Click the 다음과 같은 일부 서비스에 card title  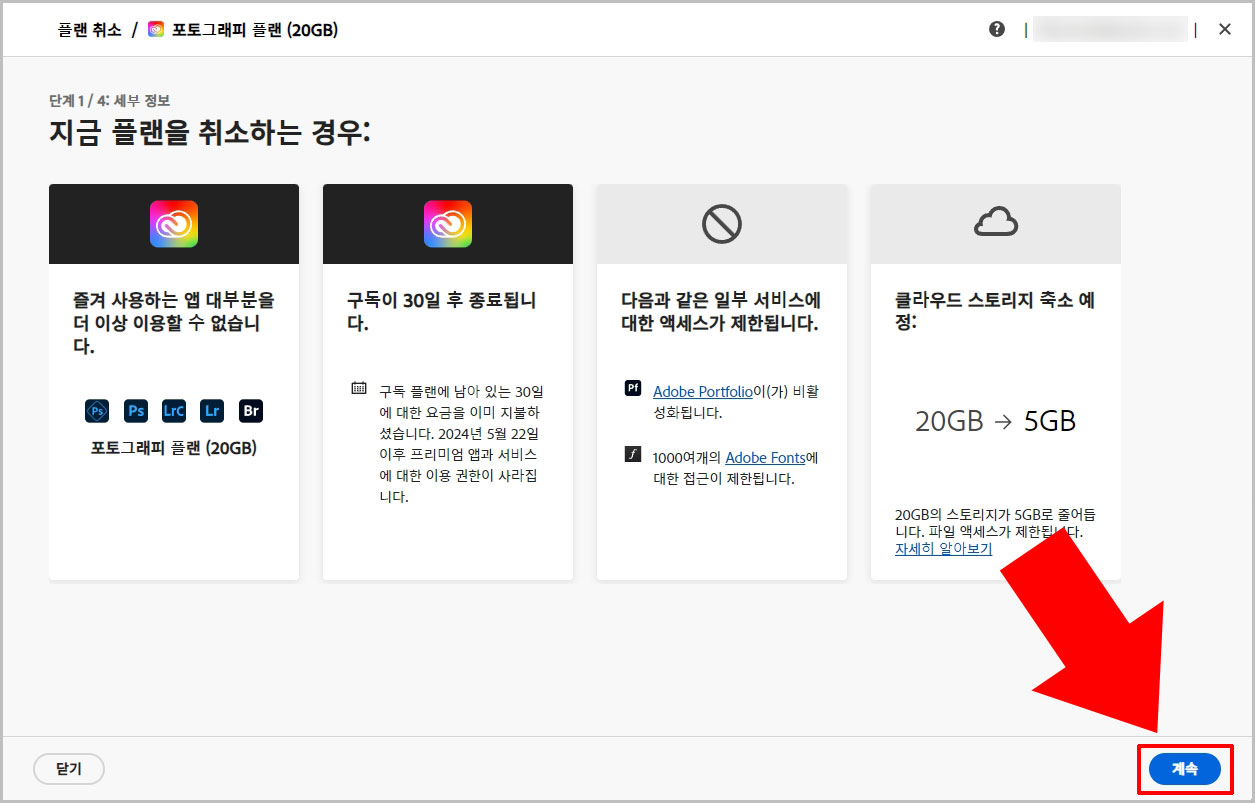[x=721, y=311]
